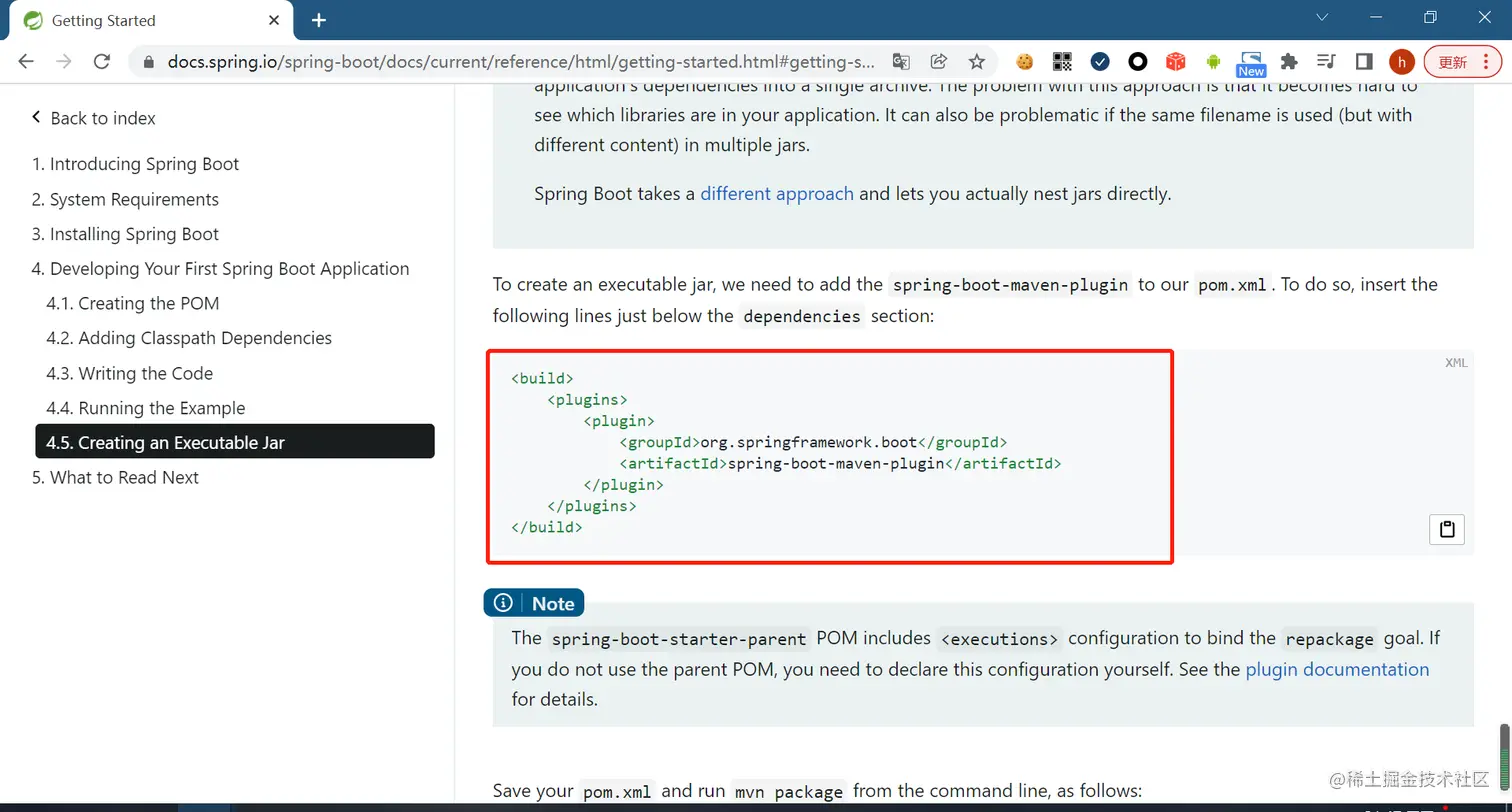Image resolution: width=1512 pixels, height=812 pixels.
Task: Go Back to index
Action: (93, 118)
